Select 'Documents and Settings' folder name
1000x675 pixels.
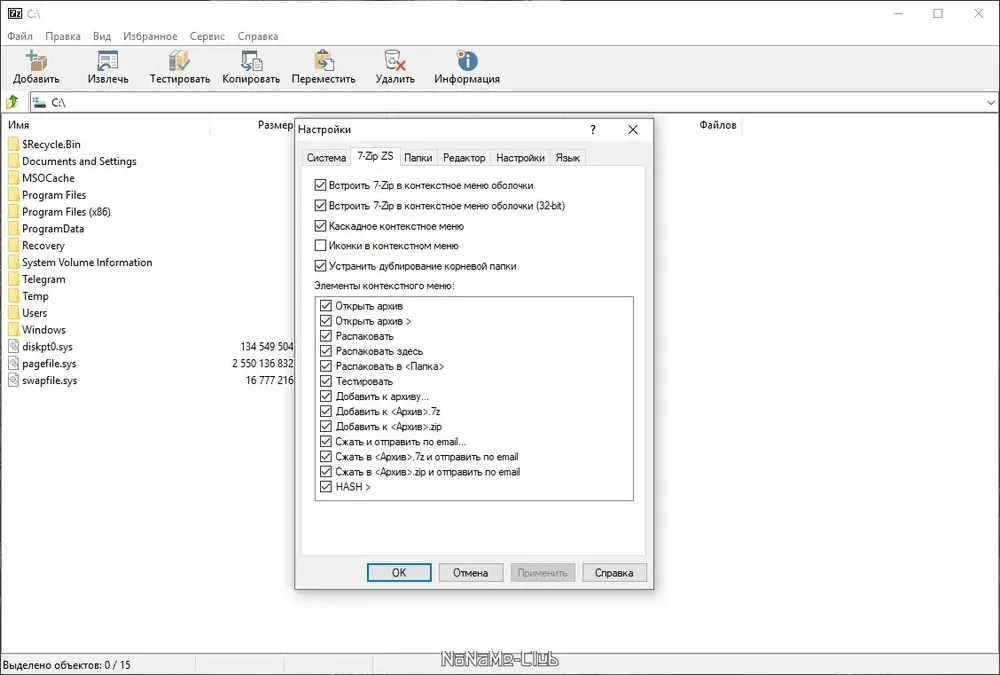click(x=79, y=161)
